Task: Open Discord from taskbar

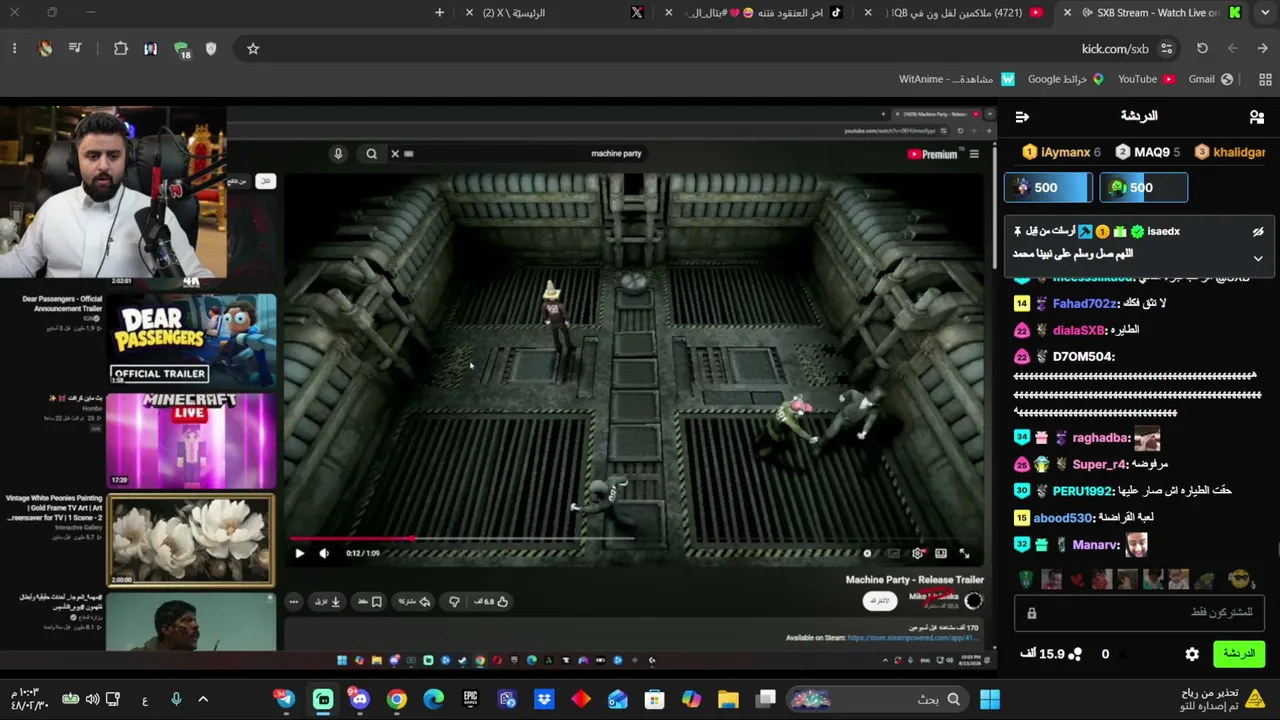Action: click(360, 699)
